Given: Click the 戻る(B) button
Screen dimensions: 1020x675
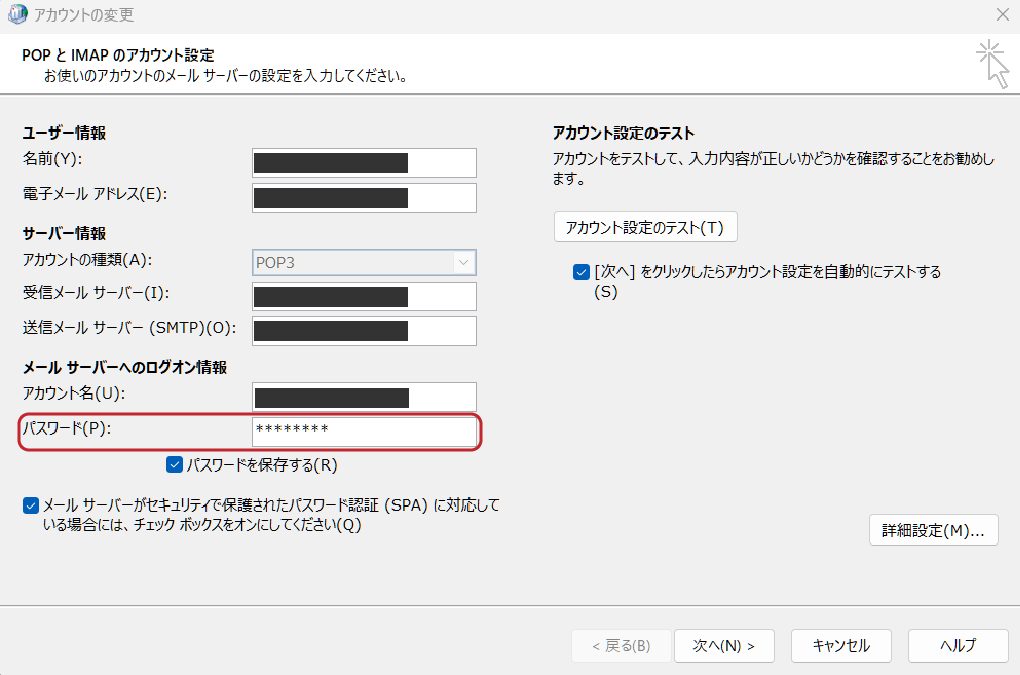Looking at the screenshot, I should (621, 646).
